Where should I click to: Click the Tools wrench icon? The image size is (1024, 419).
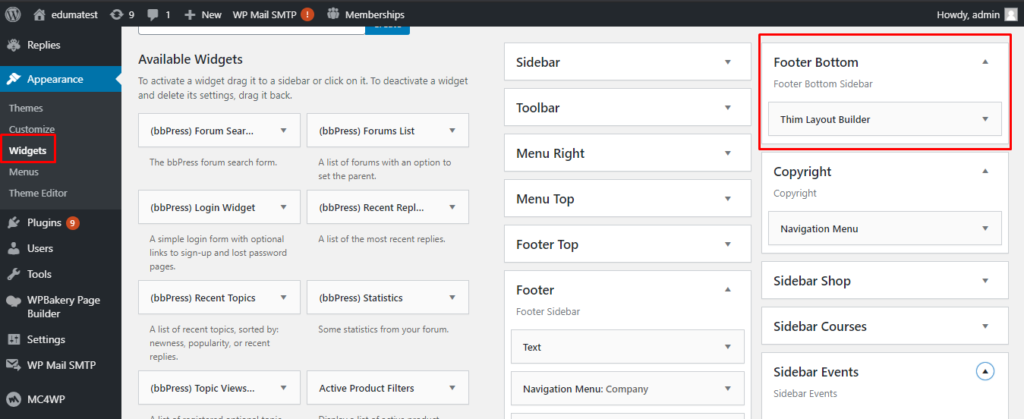click(x=13, y=274)
